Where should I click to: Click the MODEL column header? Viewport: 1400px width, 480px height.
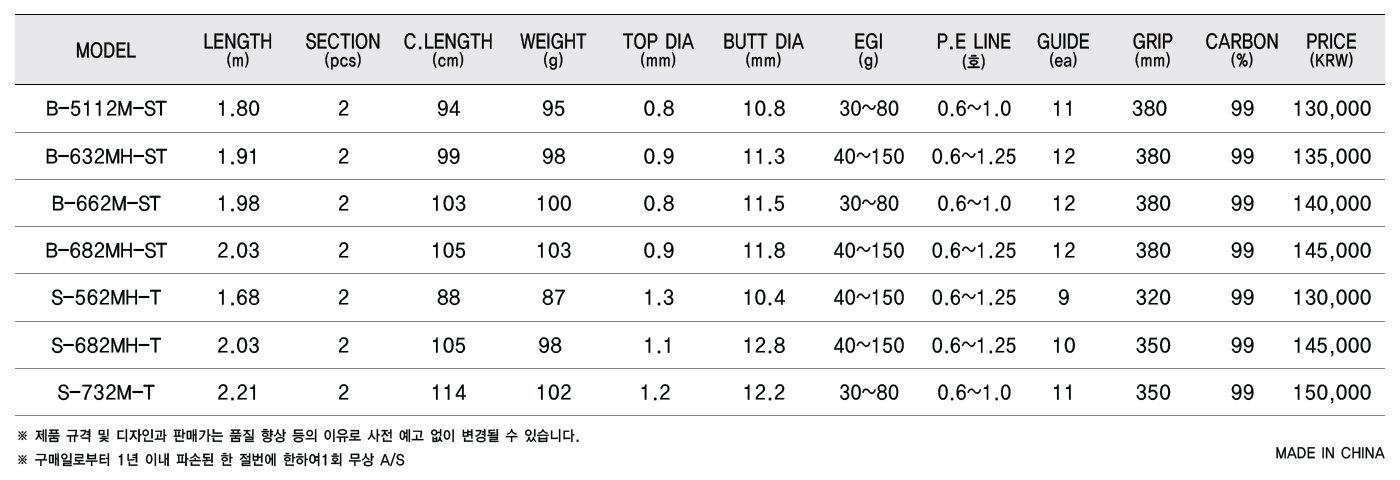pyautogui.click(x=105, y=49)
